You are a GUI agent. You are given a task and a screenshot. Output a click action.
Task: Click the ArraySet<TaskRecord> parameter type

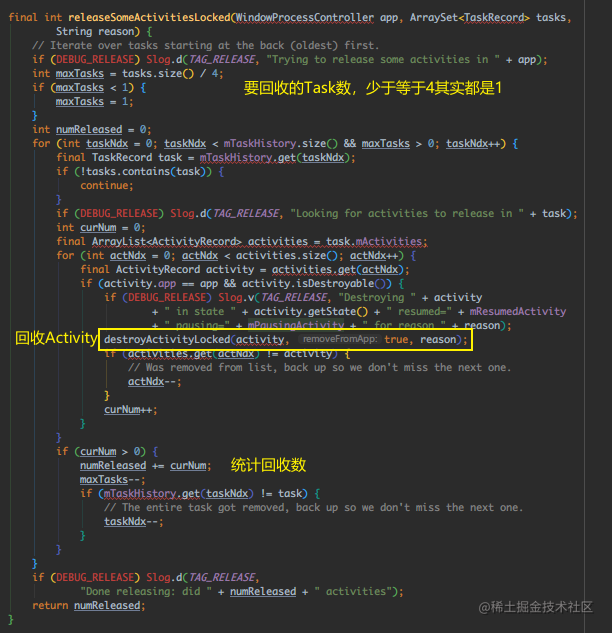tap(469, 17)
